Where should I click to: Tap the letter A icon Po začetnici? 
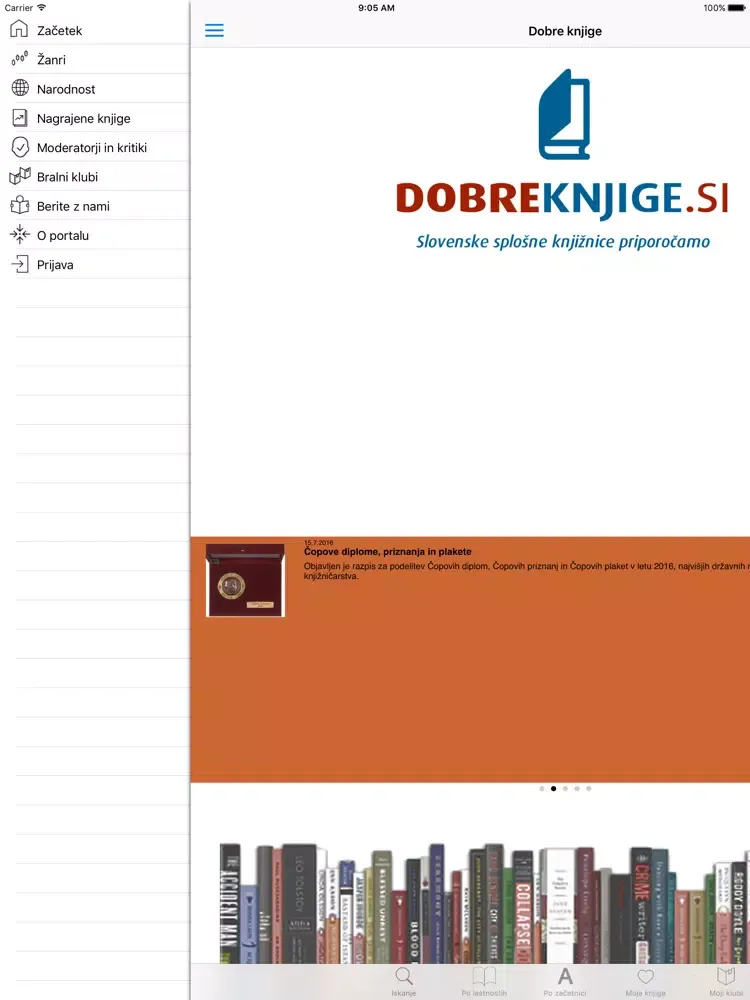(x=565, y=976)
